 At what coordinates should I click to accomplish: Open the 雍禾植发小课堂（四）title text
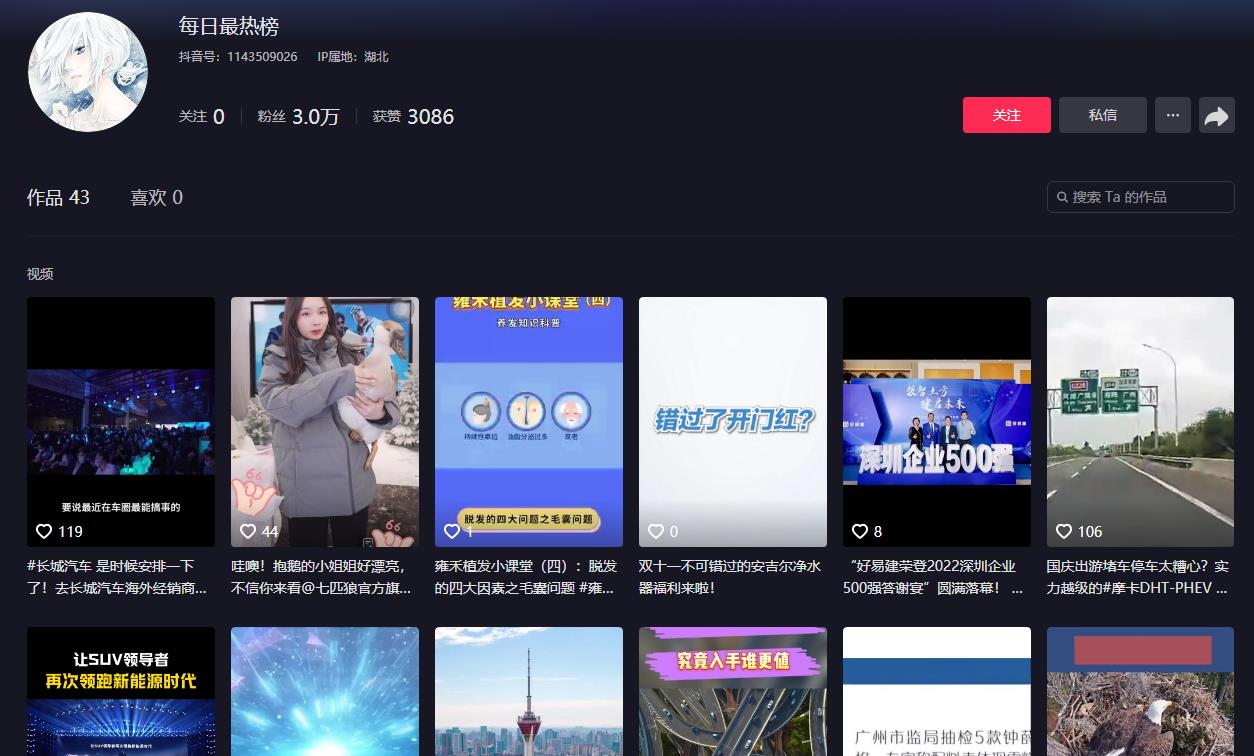tap(527, 577)
